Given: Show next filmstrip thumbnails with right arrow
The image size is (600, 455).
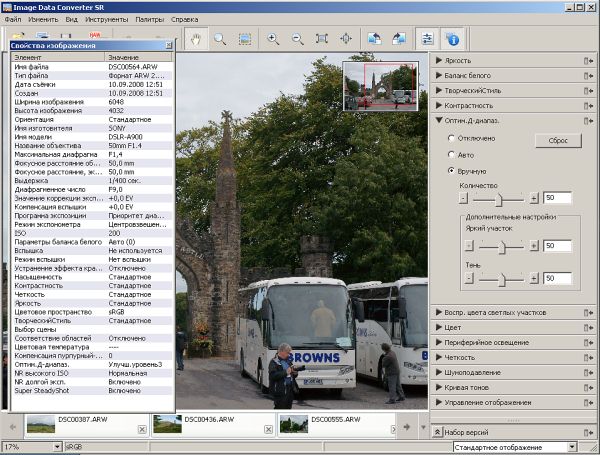Looking at the screenshot, I should [x=406, y=427].
